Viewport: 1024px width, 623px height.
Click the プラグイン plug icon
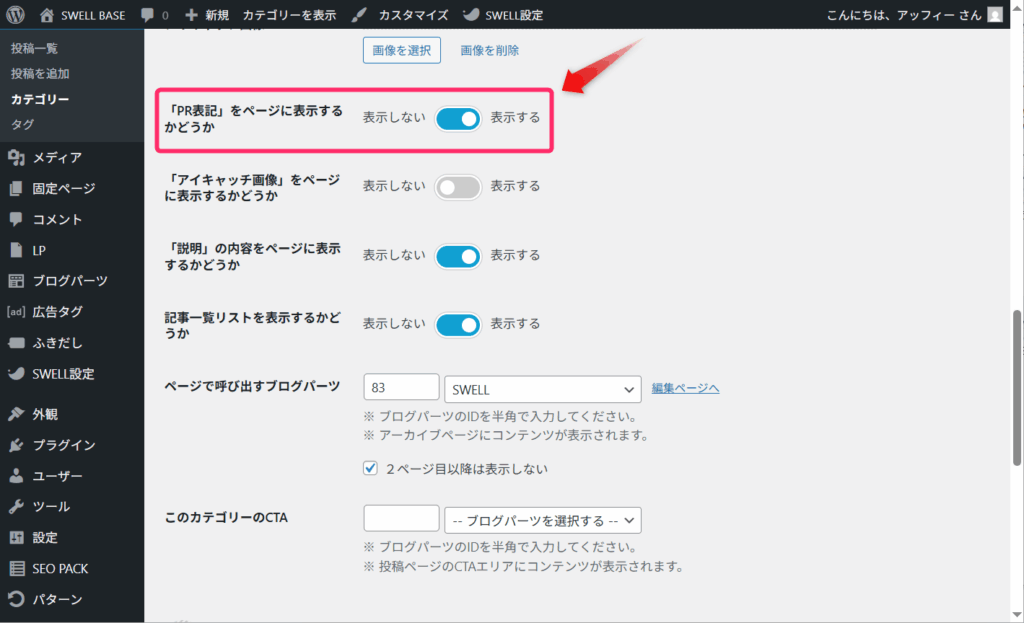pyautogui.click(x=16, y=445)
